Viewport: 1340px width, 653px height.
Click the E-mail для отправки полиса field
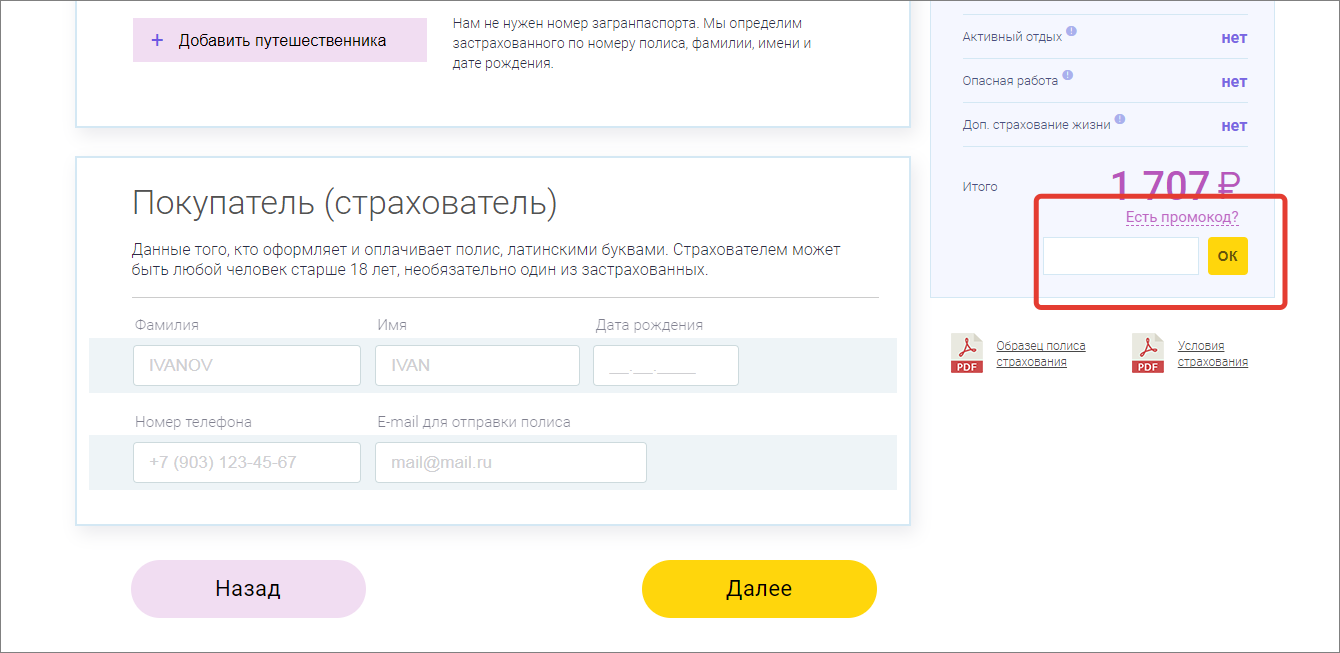[x=510, y=463]
